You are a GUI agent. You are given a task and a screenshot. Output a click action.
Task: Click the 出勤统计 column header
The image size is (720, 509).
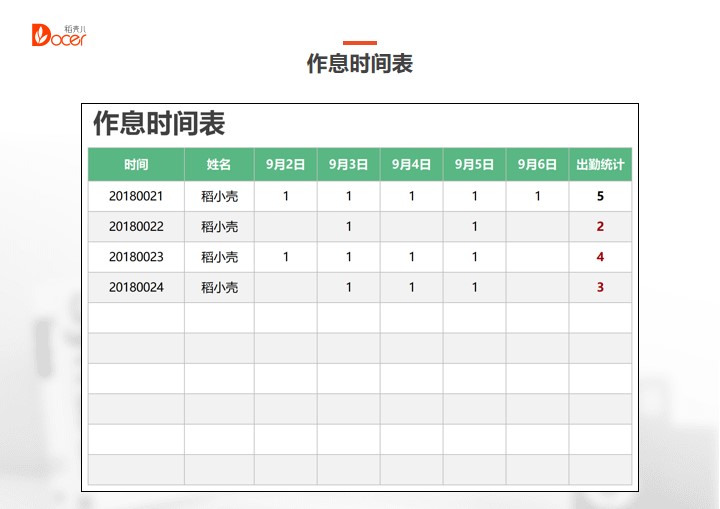[x=600, y=165]
